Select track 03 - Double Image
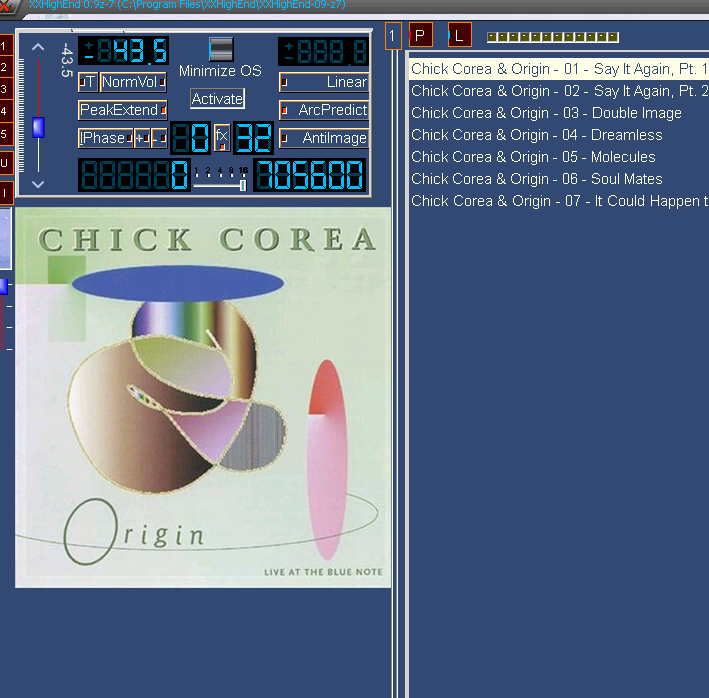The height and width of the screenshot is (698, 709). tap(559, 113)
